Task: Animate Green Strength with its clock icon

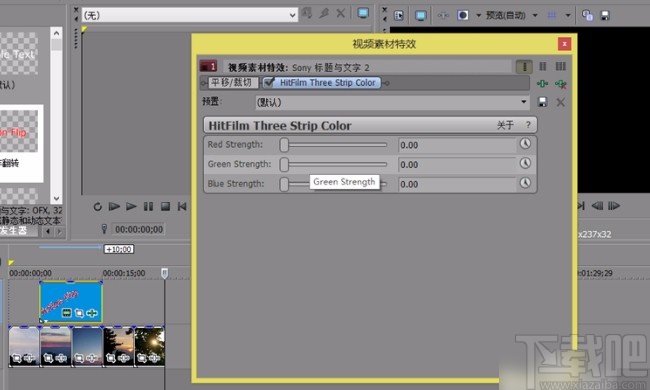Action: pyautogui.click(x=525, y=163)
